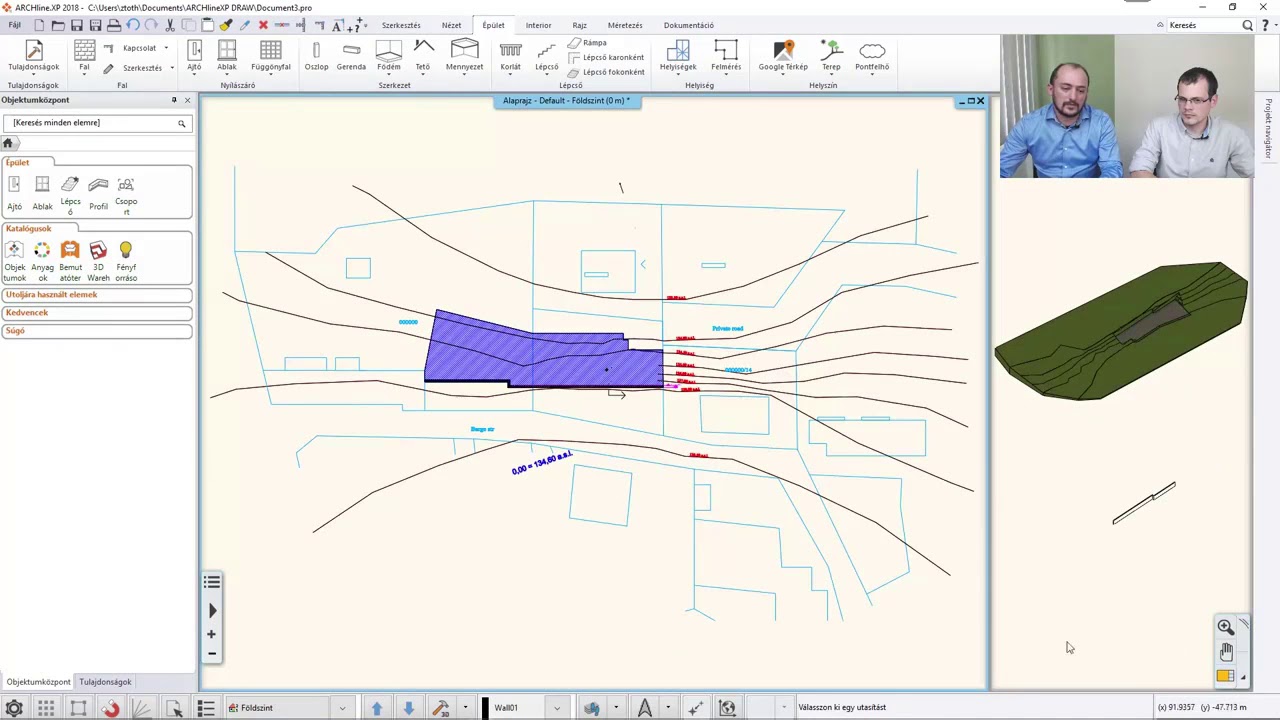
Task: Click Lépcső fokonként button
Action: click(606, 72)
